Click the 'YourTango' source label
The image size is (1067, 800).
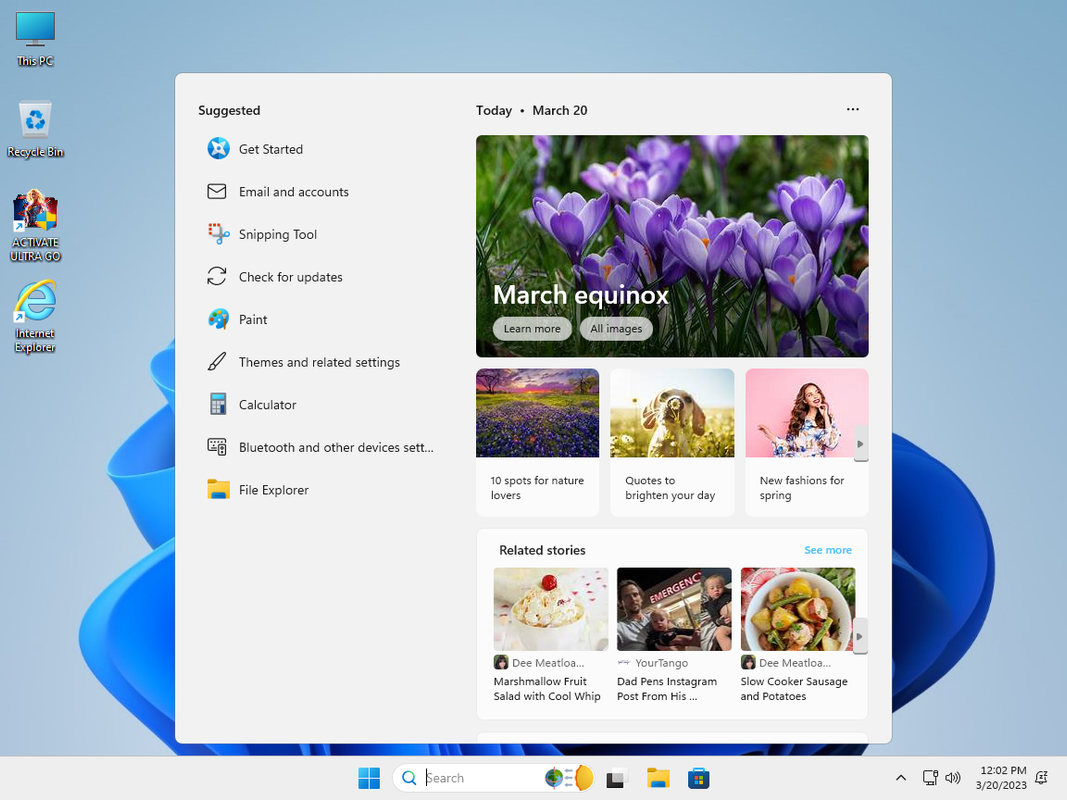(x=661, y=663)
